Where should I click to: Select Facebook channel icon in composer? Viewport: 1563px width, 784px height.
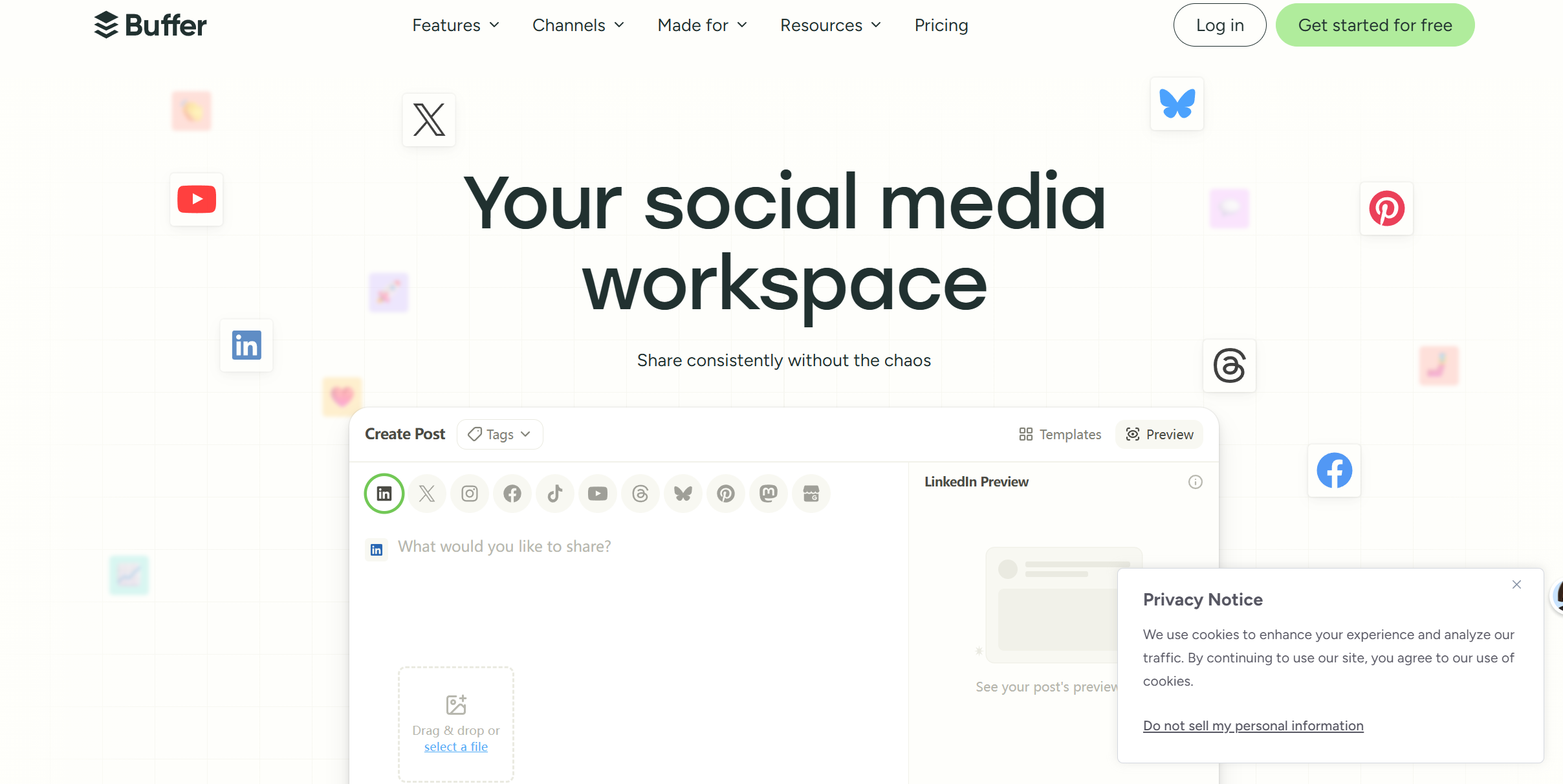(512, 494)
